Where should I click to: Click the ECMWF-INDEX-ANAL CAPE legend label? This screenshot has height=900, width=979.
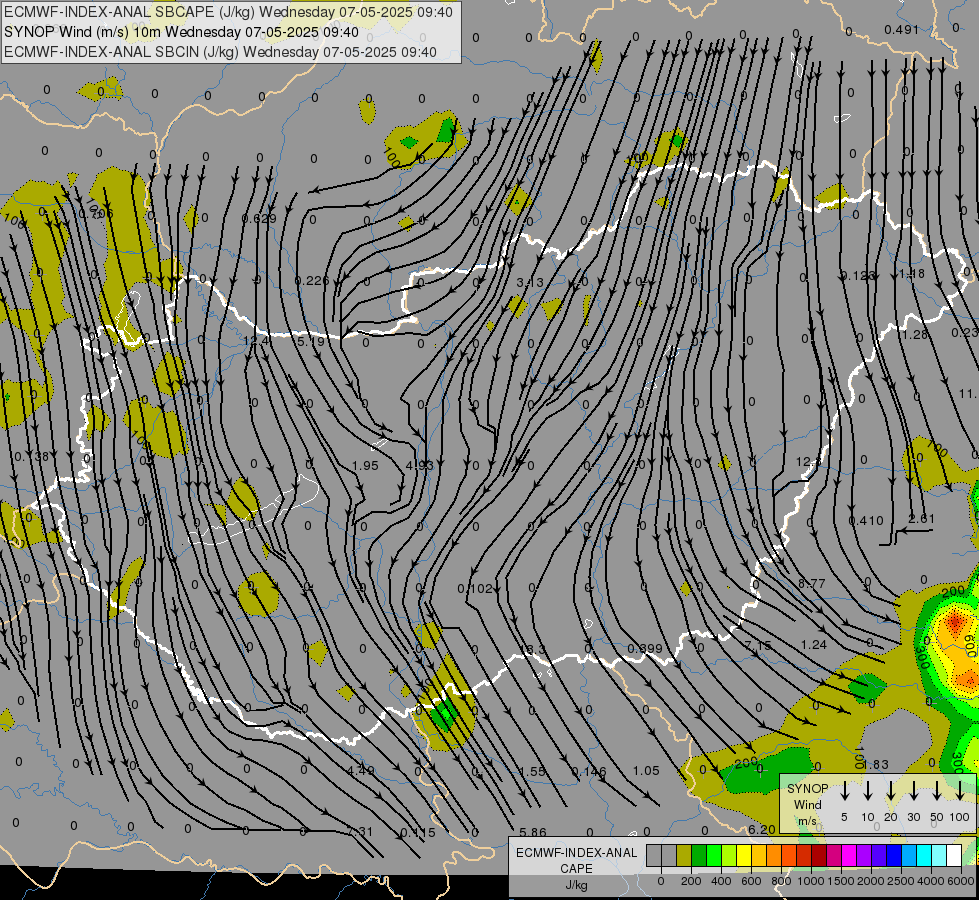tap(576, 860)
